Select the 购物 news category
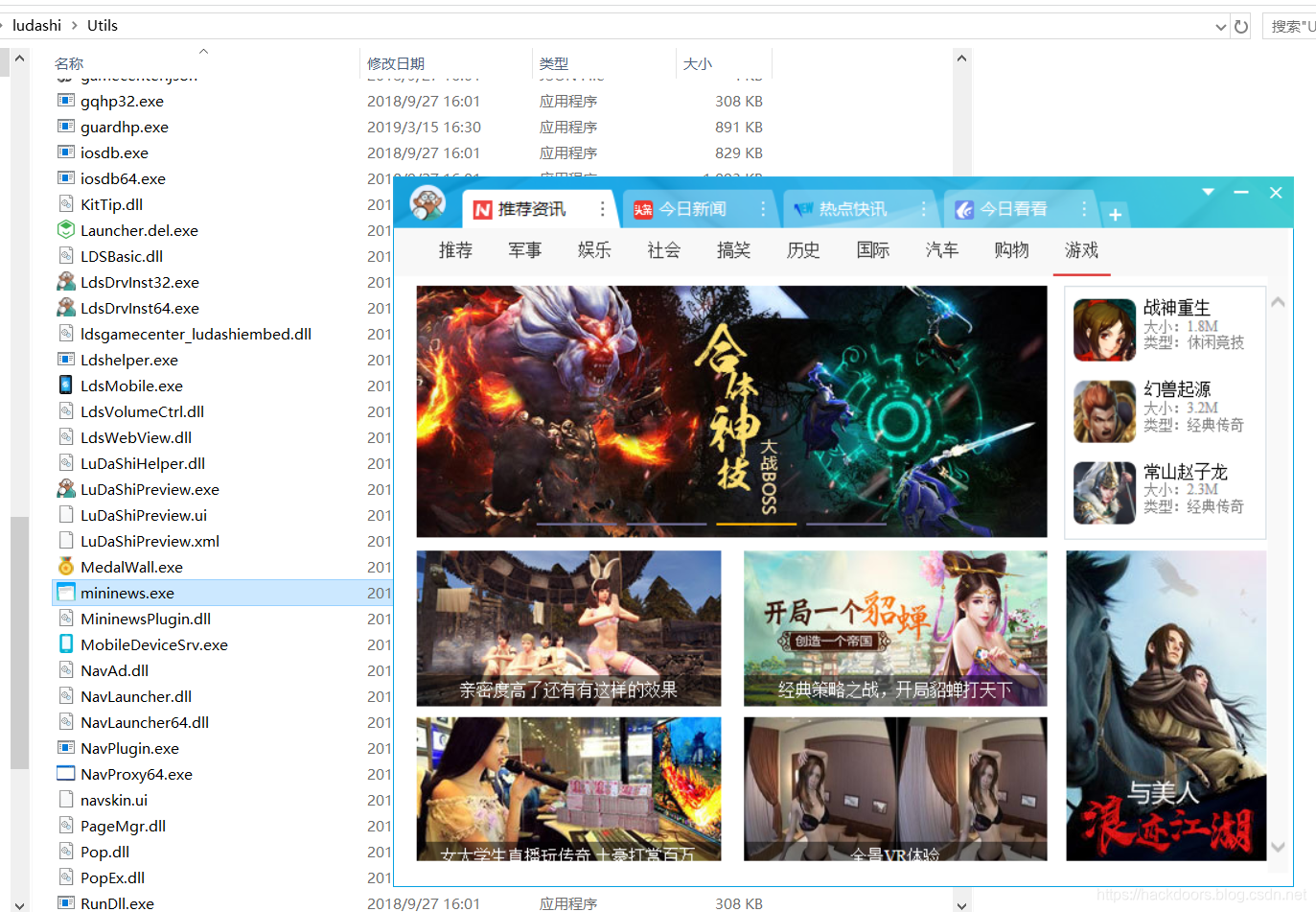Screen dimensions: 1316x912 [1012, 250]
